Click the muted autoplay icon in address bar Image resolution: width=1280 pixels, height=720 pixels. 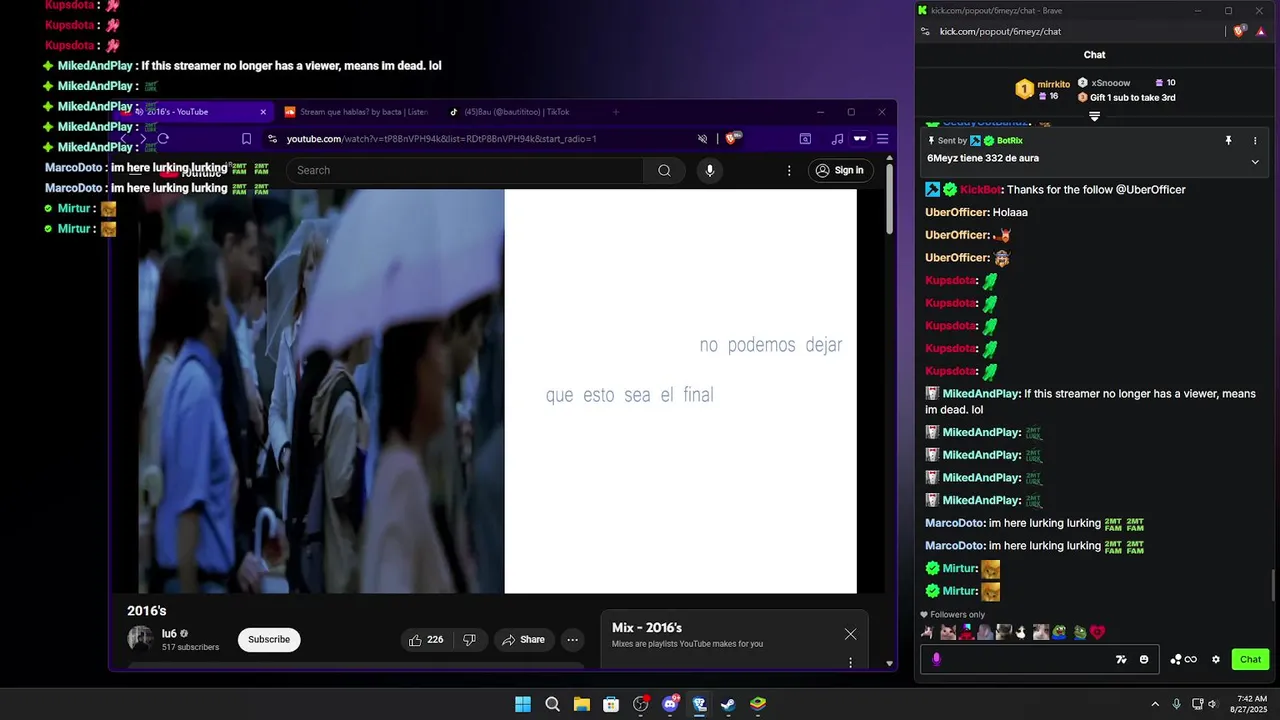point(702,139)
